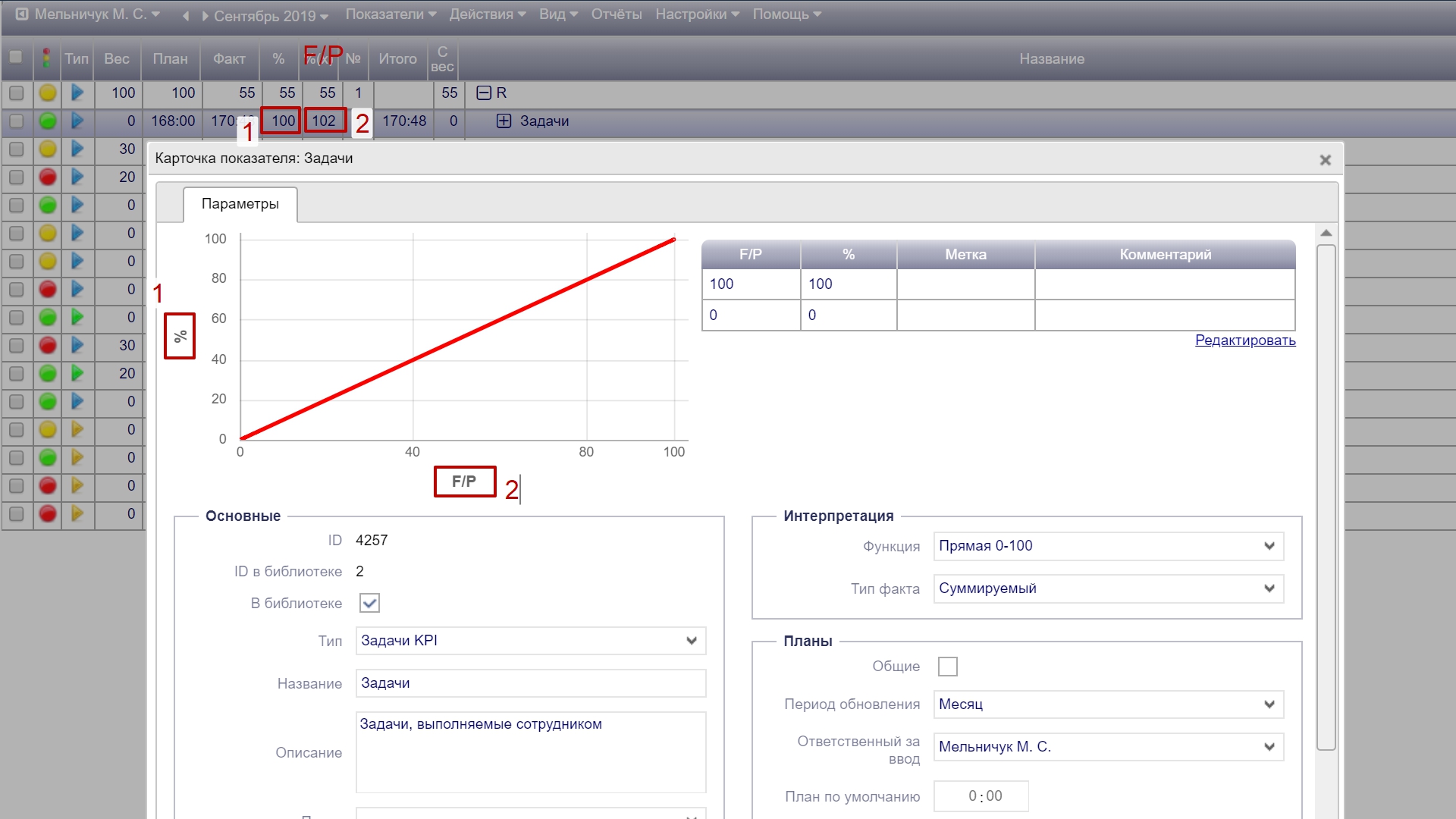Switch to the Параметры tab
The image size is (1456, 819).
tap(240, 204)
